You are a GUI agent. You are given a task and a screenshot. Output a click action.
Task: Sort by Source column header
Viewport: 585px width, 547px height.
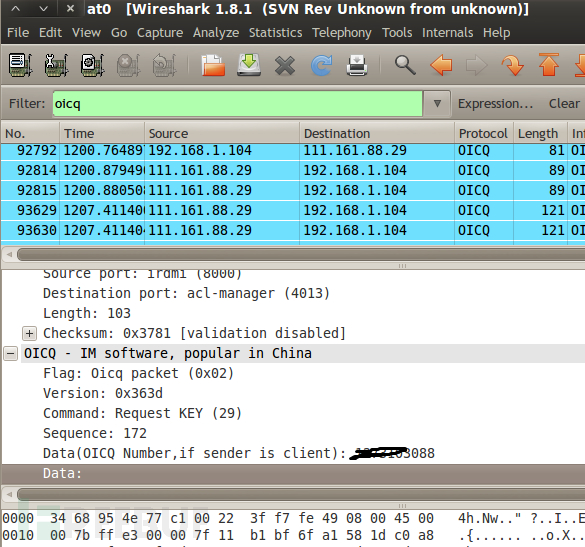point(222,133)
